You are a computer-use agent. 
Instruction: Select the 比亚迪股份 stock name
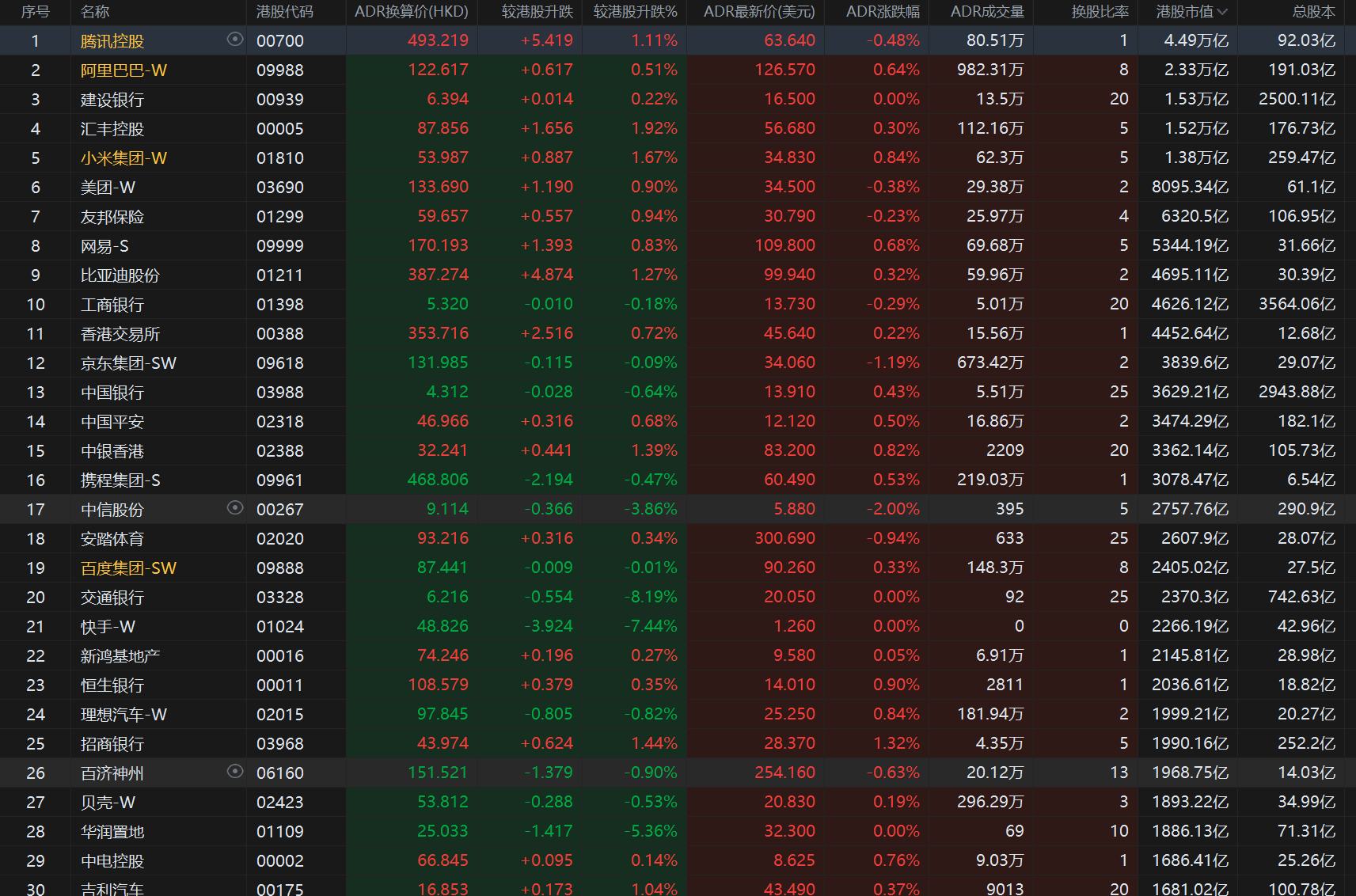click(120, 275)
